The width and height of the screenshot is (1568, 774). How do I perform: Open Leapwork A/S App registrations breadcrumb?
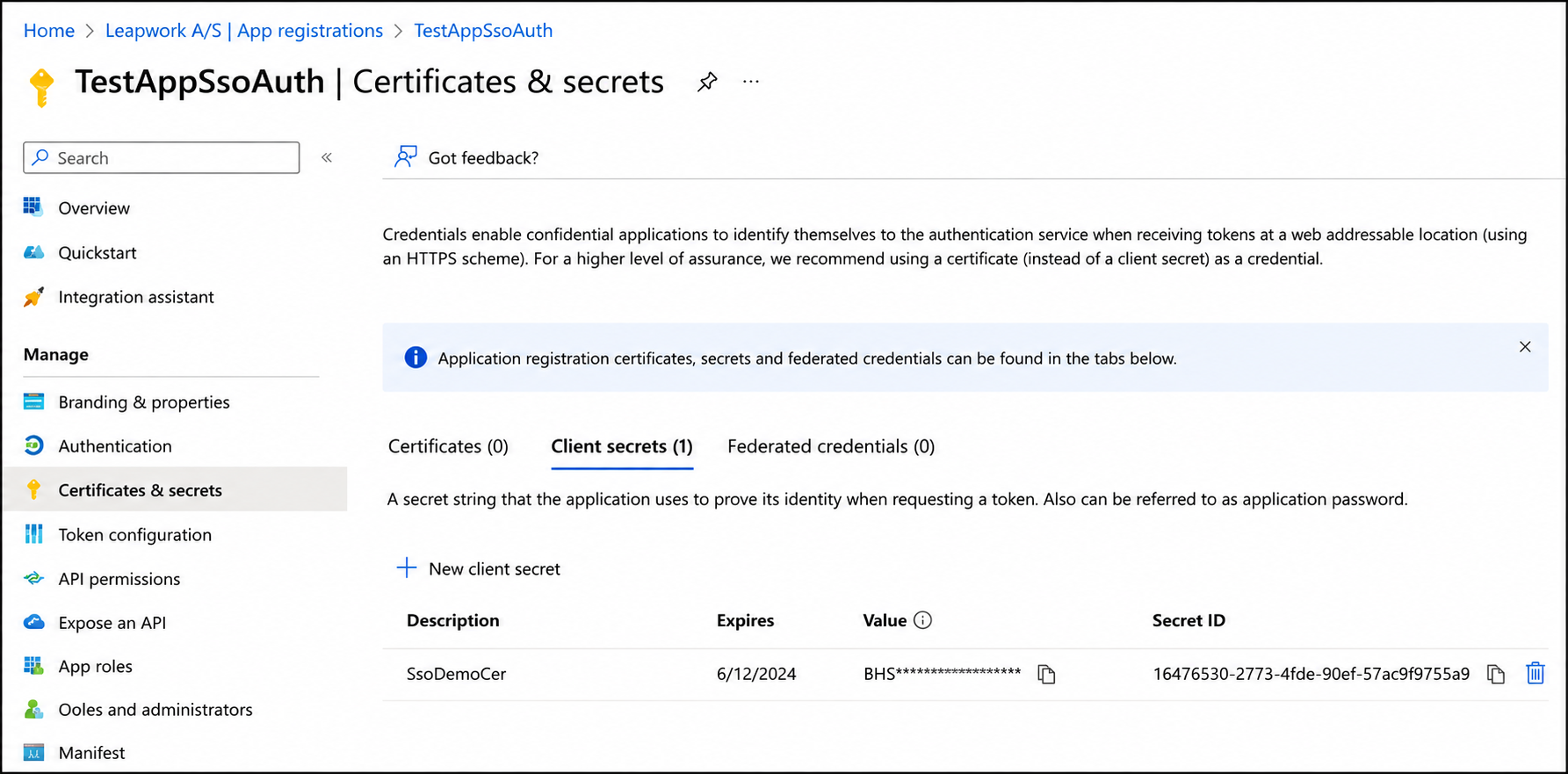[244, 31]
